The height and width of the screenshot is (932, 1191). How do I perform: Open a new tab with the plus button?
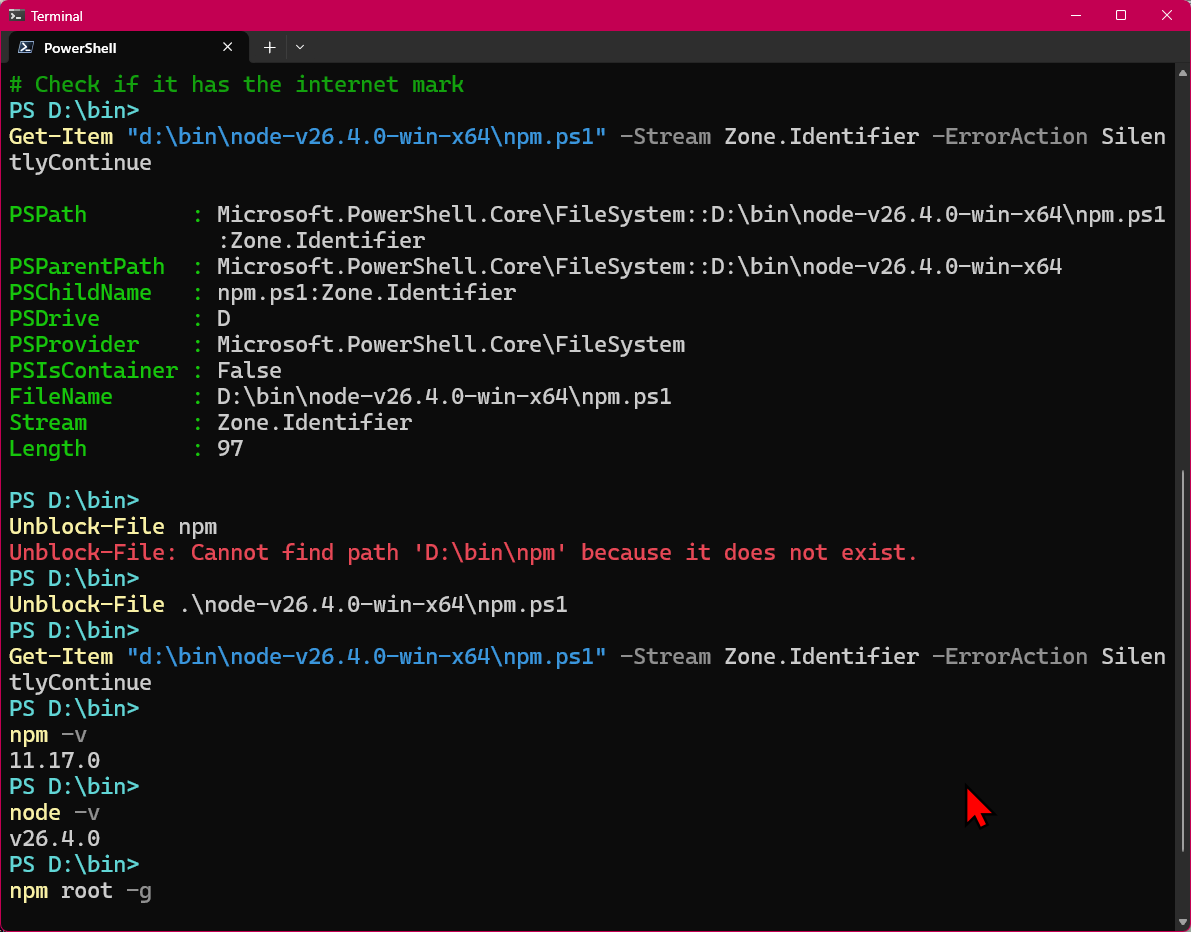(269, 47)
